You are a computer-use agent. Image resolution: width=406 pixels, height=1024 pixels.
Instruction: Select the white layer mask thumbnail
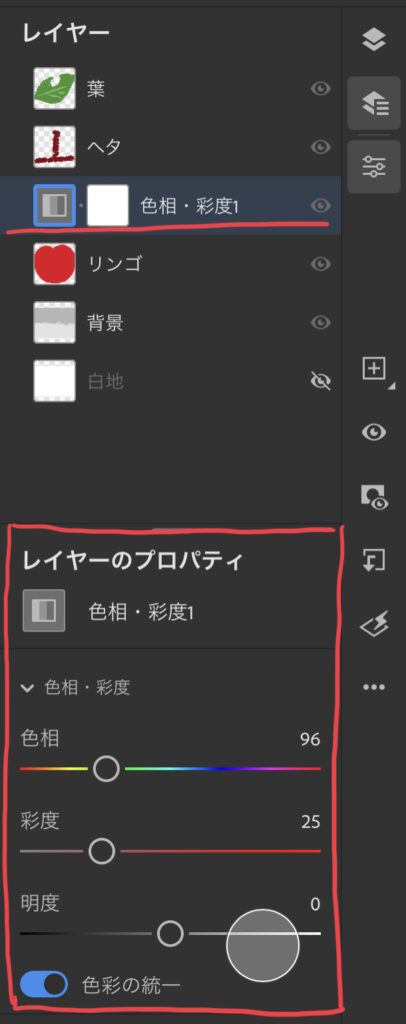pos(108,206)
